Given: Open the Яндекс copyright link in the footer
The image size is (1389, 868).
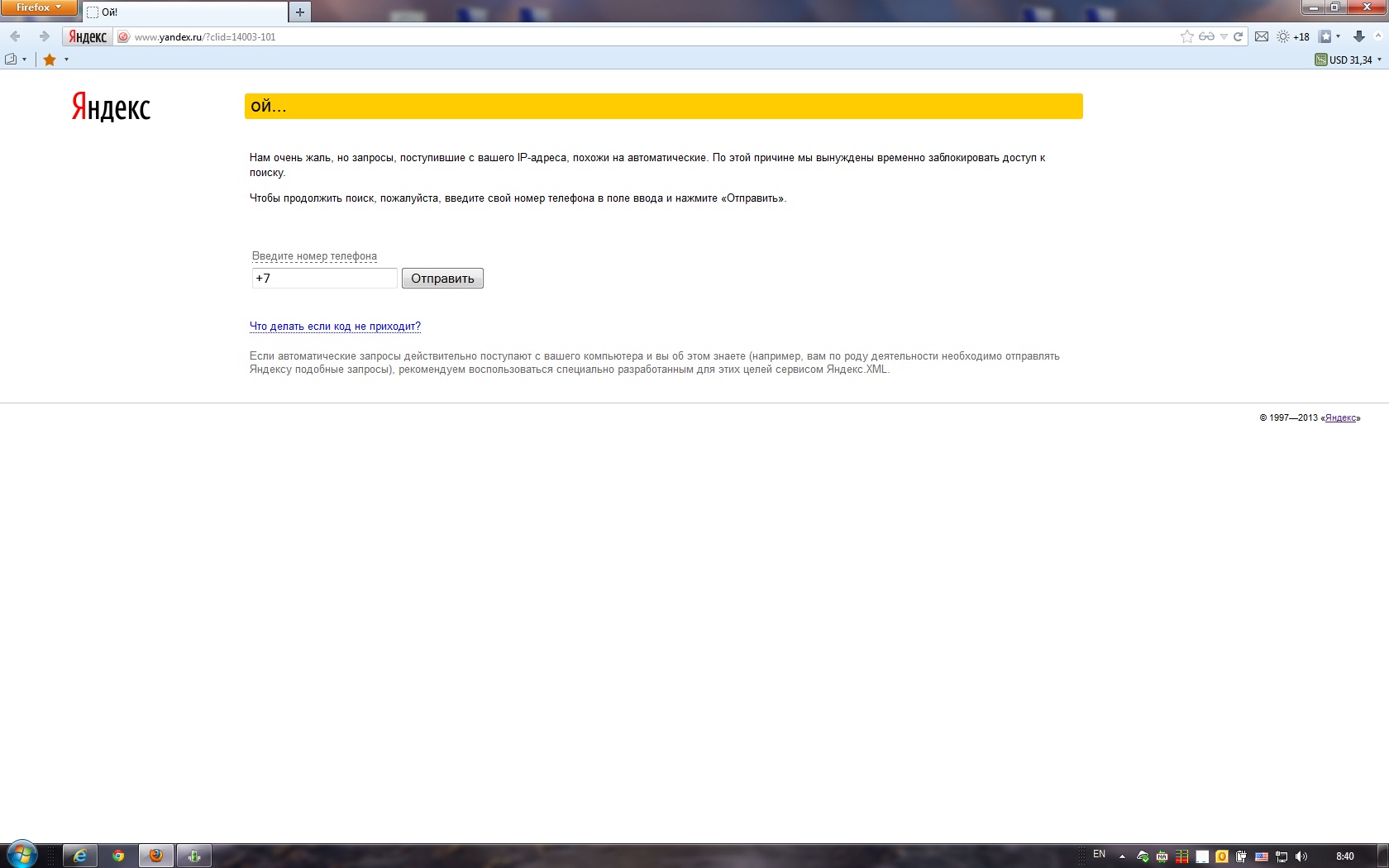Looking at the screenshot, I should pos(1341,418).
